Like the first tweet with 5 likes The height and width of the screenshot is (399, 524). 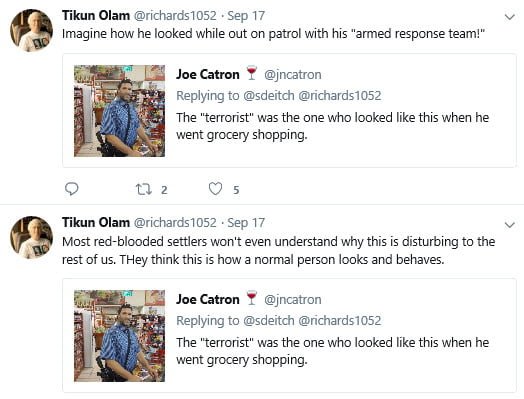(215, 189)
